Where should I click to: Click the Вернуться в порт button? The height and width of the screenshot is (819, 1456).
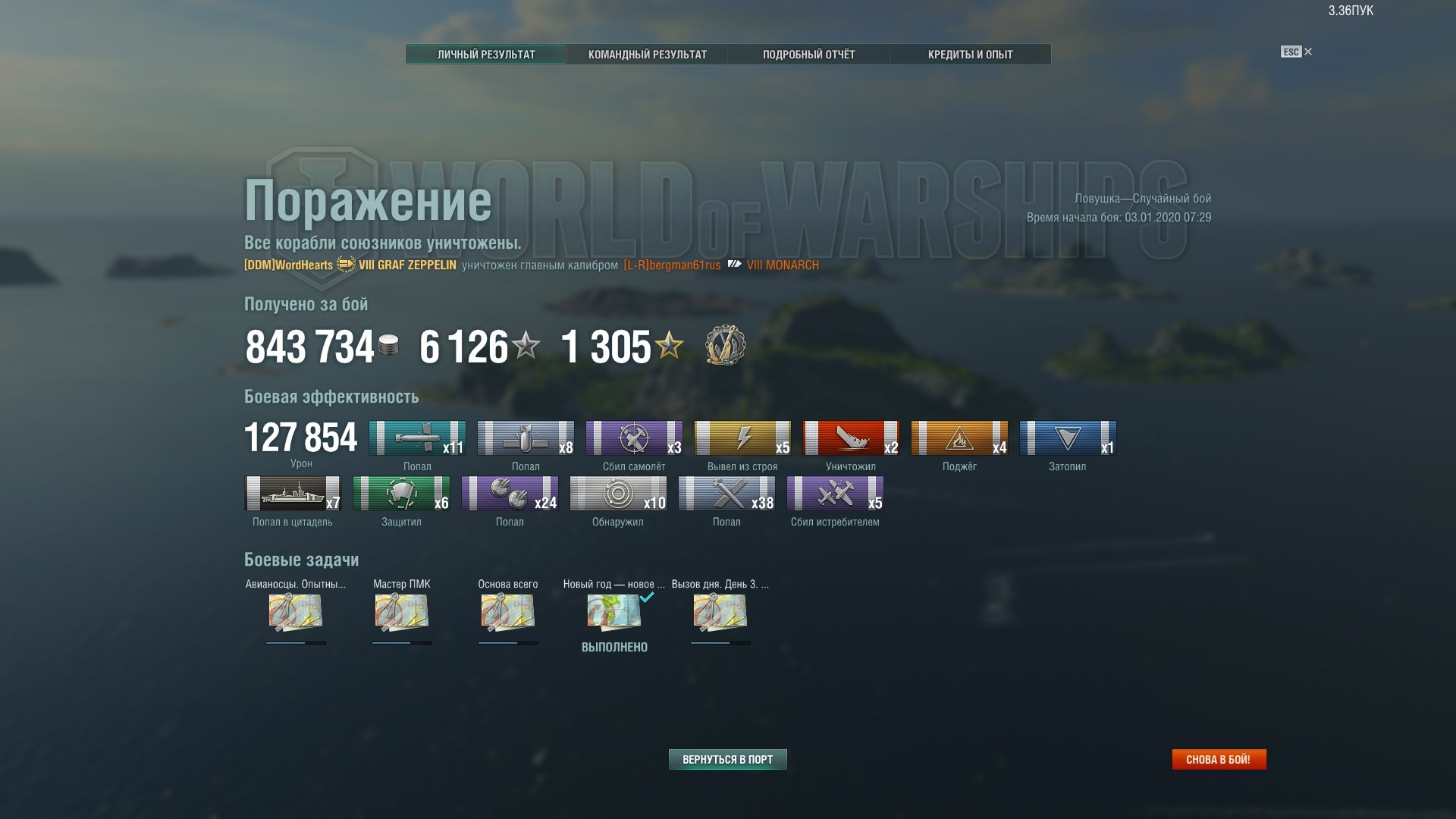click(x=727, y=759)
